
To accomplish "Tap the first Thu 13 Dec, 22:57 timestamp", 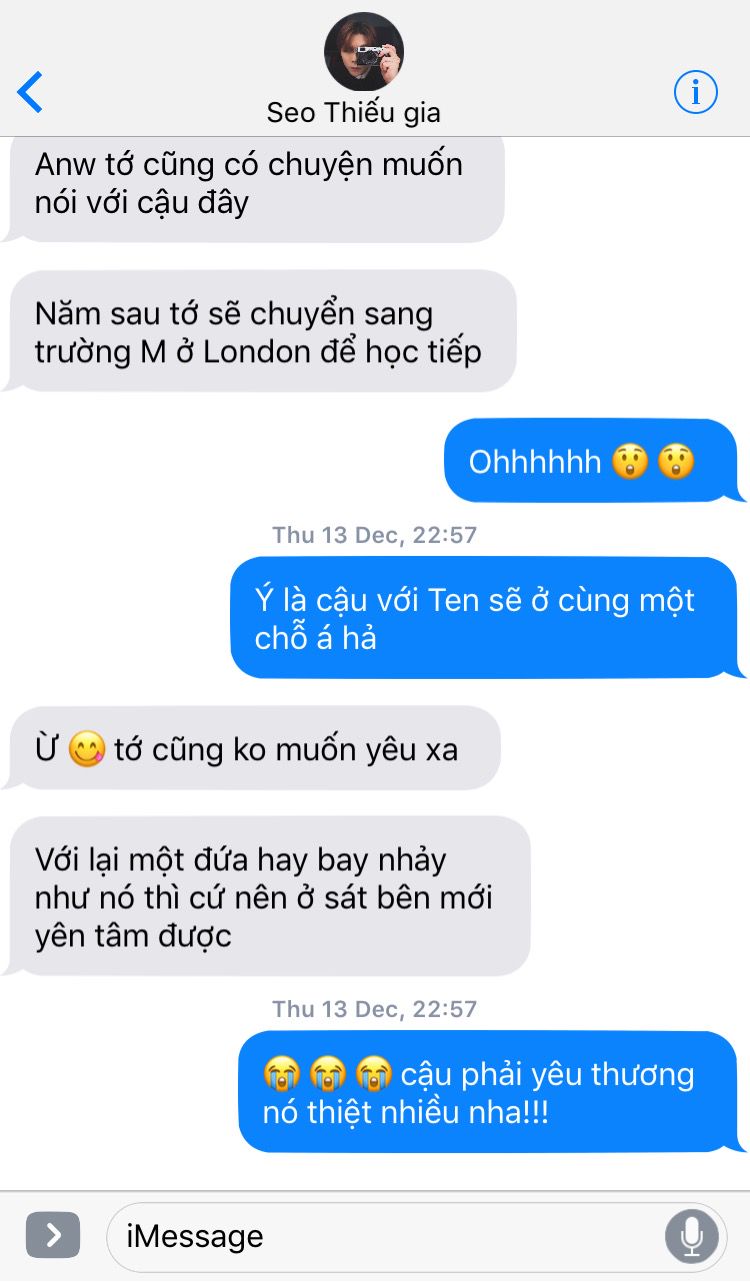I will (375, 535).
